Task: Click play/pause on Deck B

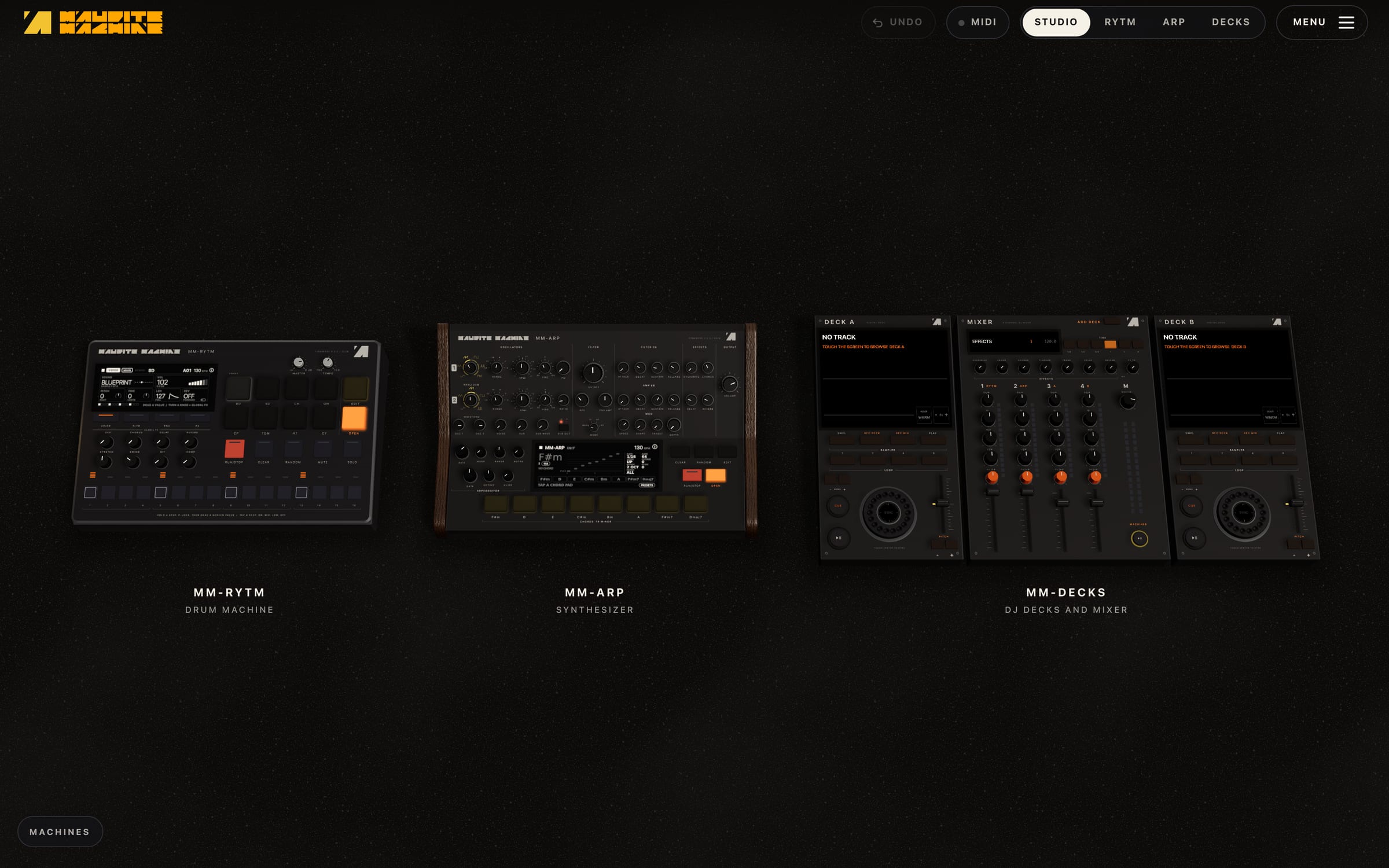Action: pos(1194,538)
